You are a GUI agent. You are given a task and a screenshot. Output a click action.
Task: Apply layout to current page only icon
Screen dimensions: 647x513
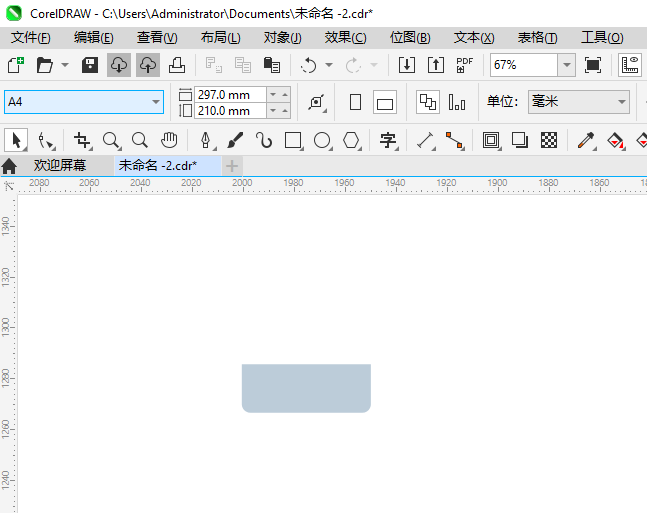click(457, 102)
